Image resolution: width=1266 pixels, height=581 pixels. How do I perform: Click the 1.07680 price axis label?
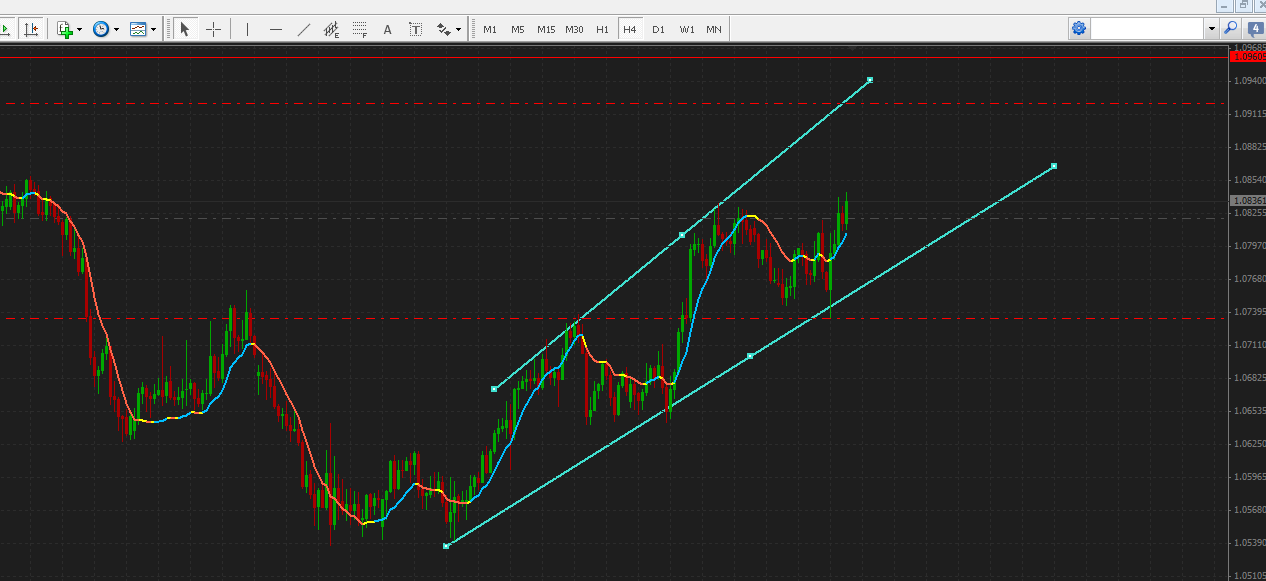(x=1249, y=278)
